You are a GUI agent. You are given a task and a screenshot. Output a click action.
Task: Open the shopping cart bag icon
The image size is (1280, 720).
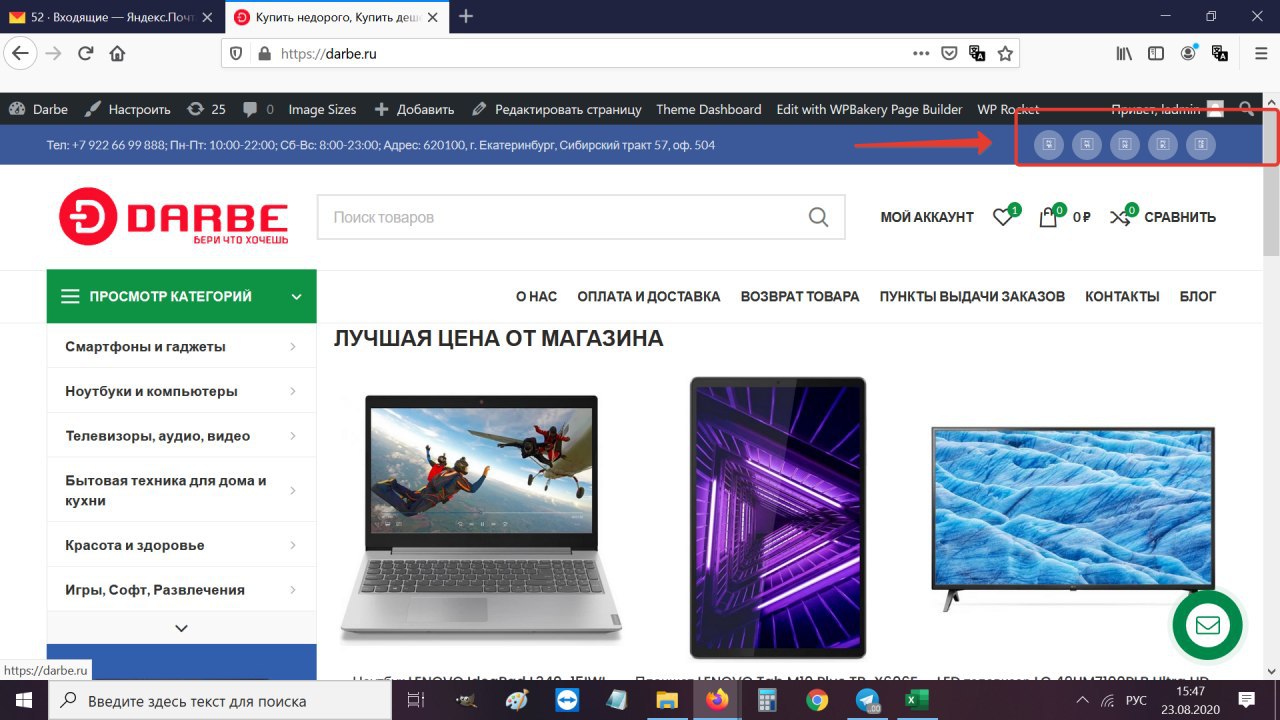[x=1048, y=217]
